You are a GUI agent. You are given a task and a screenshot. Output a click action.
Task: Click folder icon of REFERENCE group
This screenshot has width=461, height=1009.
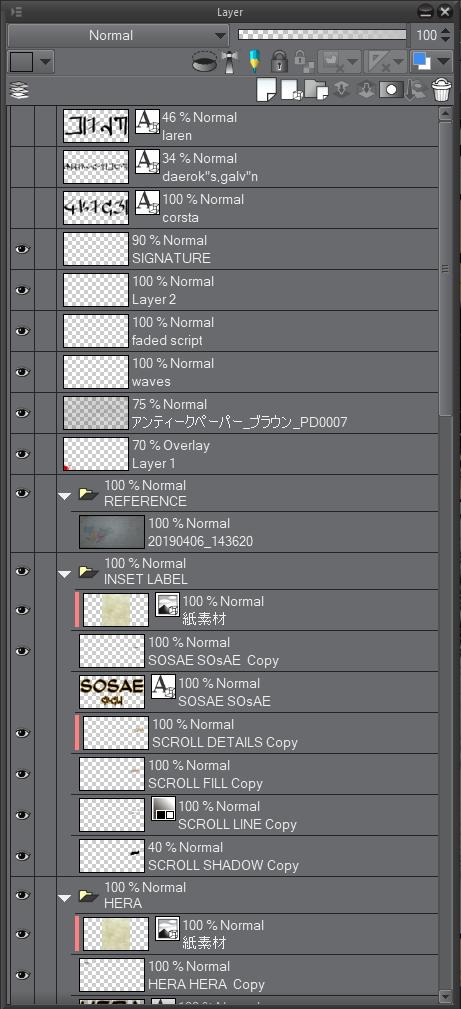click(88, 494)
